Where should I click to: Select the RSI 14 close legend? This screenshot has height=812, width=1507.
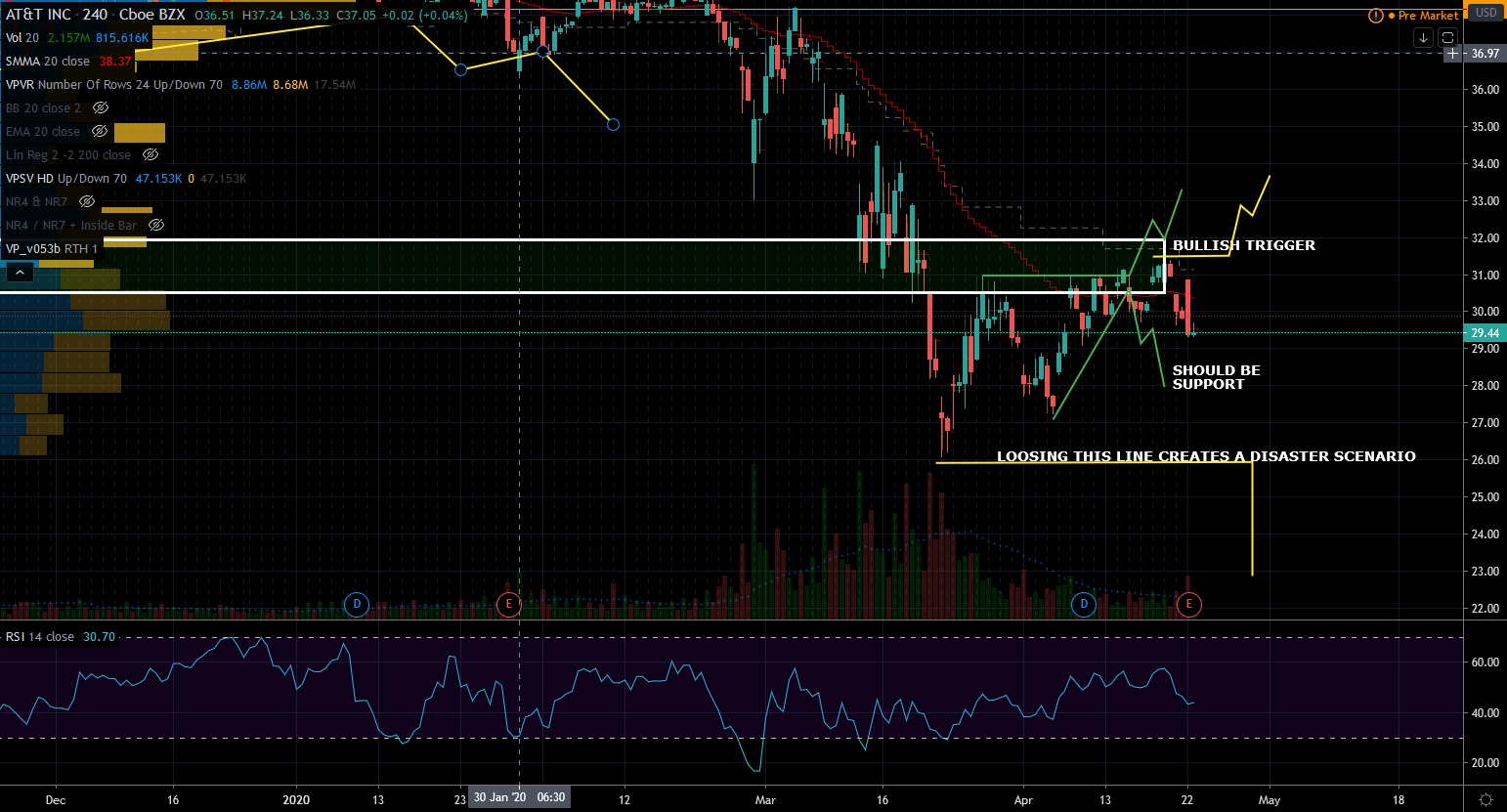40,637
